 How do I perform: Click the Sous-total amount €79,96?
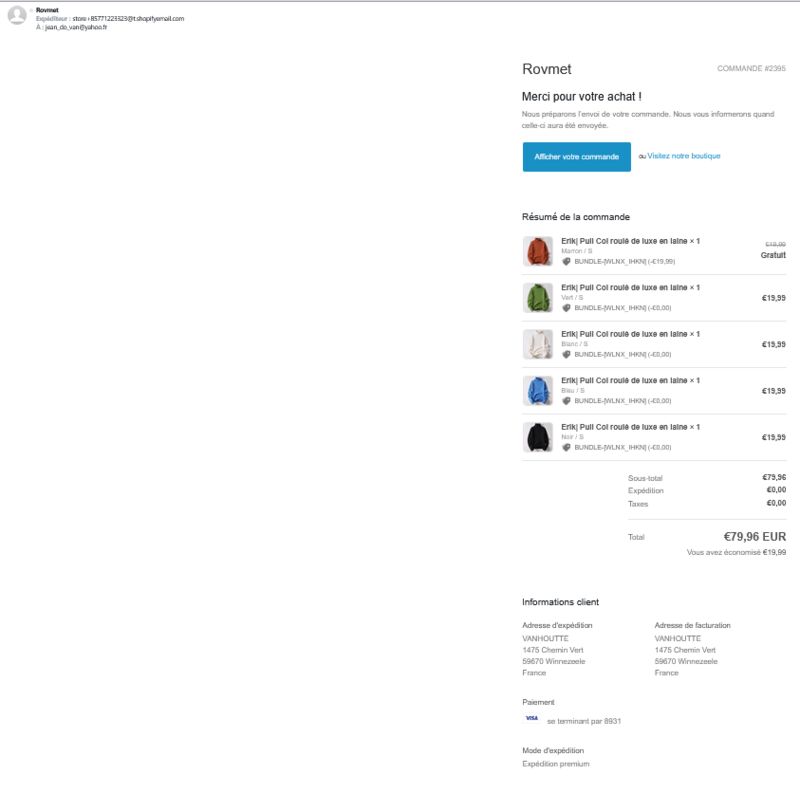coord(774,477)
